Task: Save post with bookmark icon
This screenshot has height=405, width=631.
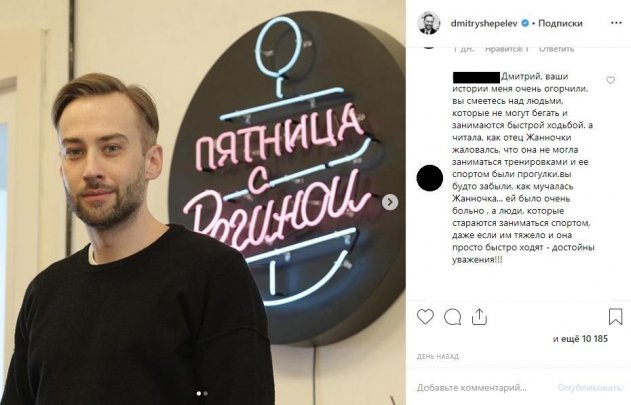Action: coord(615,317)
